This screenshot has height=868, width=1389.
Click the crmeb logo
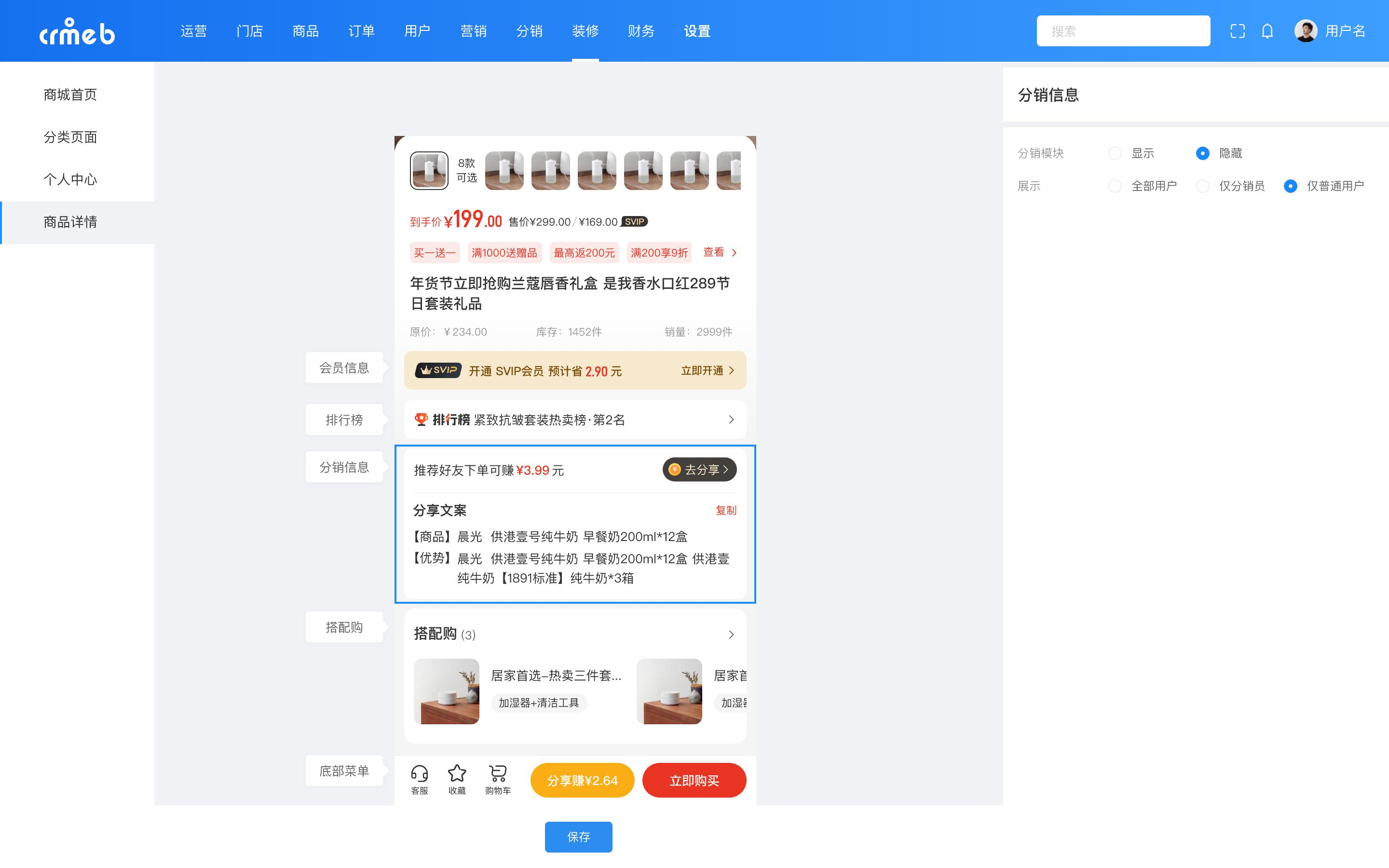[x=77, y=31]
